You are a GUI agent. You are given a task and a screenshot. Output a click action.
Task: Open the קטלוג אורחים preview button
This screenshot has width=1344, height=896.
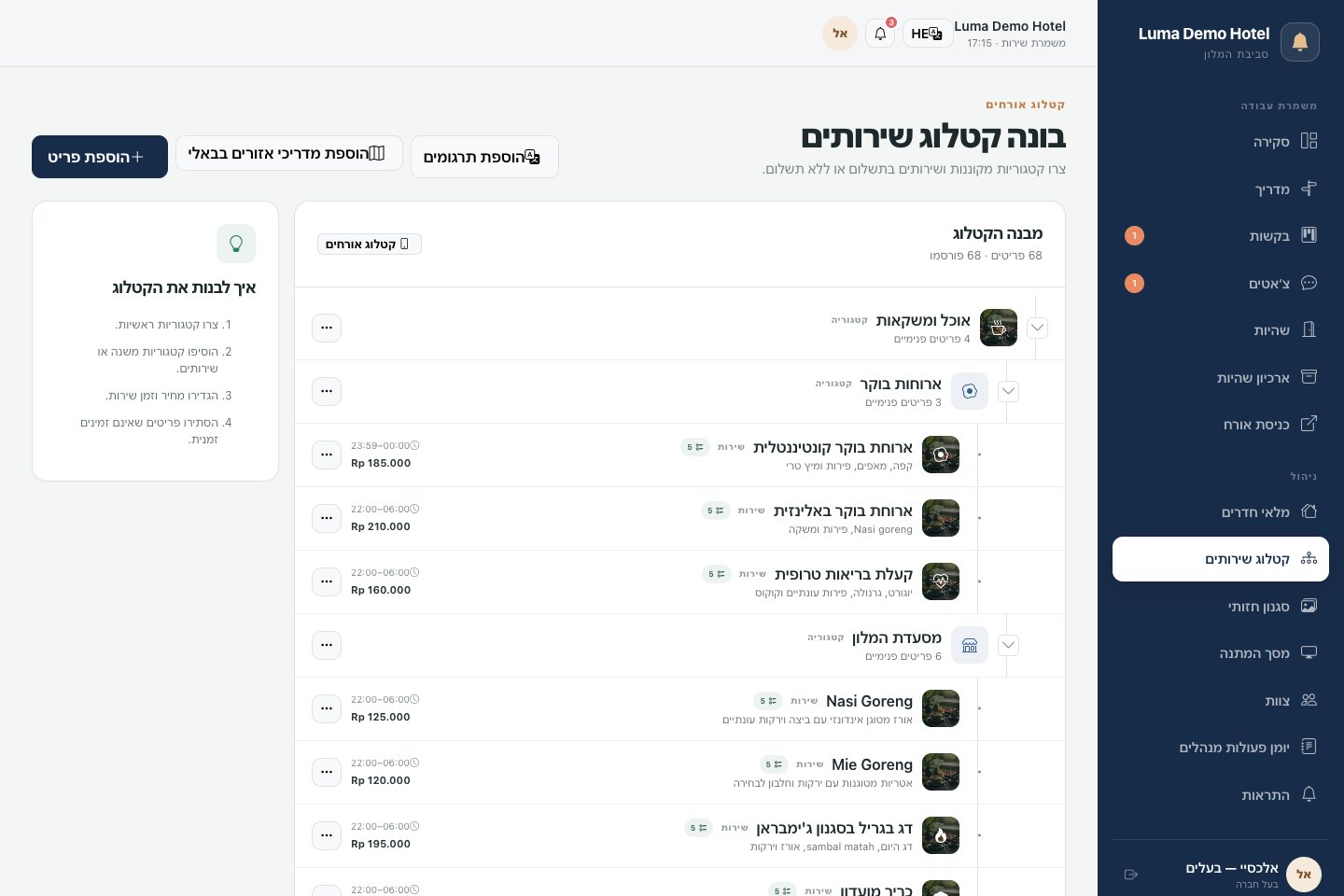(x=370, y=244)
